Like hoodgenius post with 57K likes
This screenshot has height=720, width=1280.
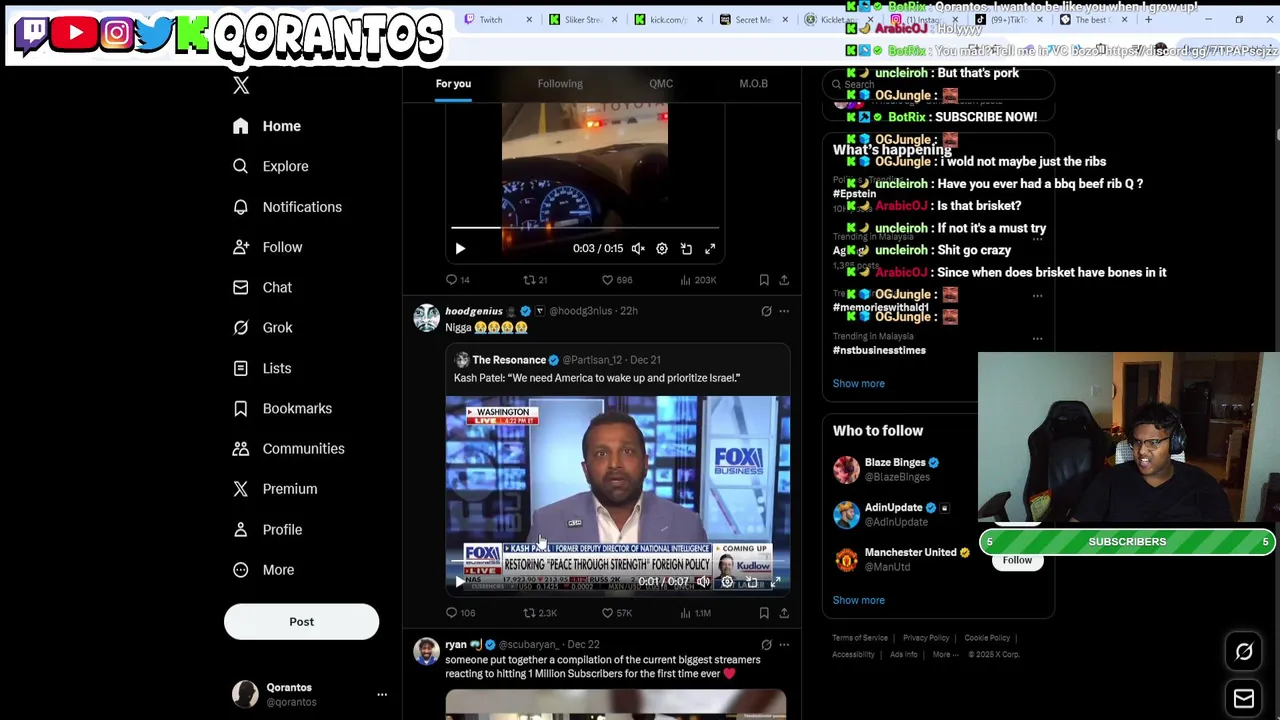617,613
